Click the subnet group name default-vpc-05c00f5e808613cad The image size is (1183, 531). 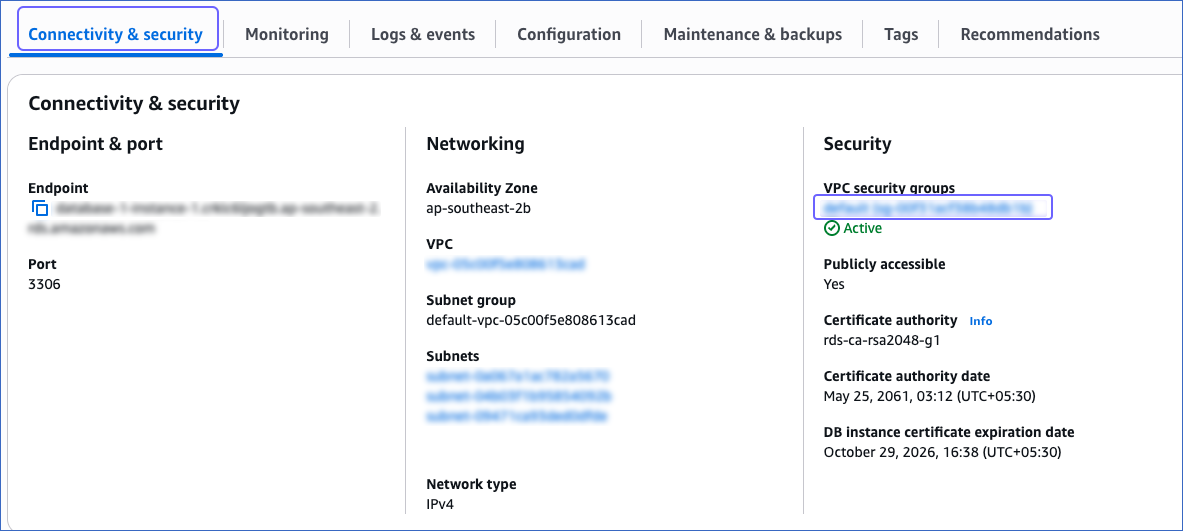531,320
